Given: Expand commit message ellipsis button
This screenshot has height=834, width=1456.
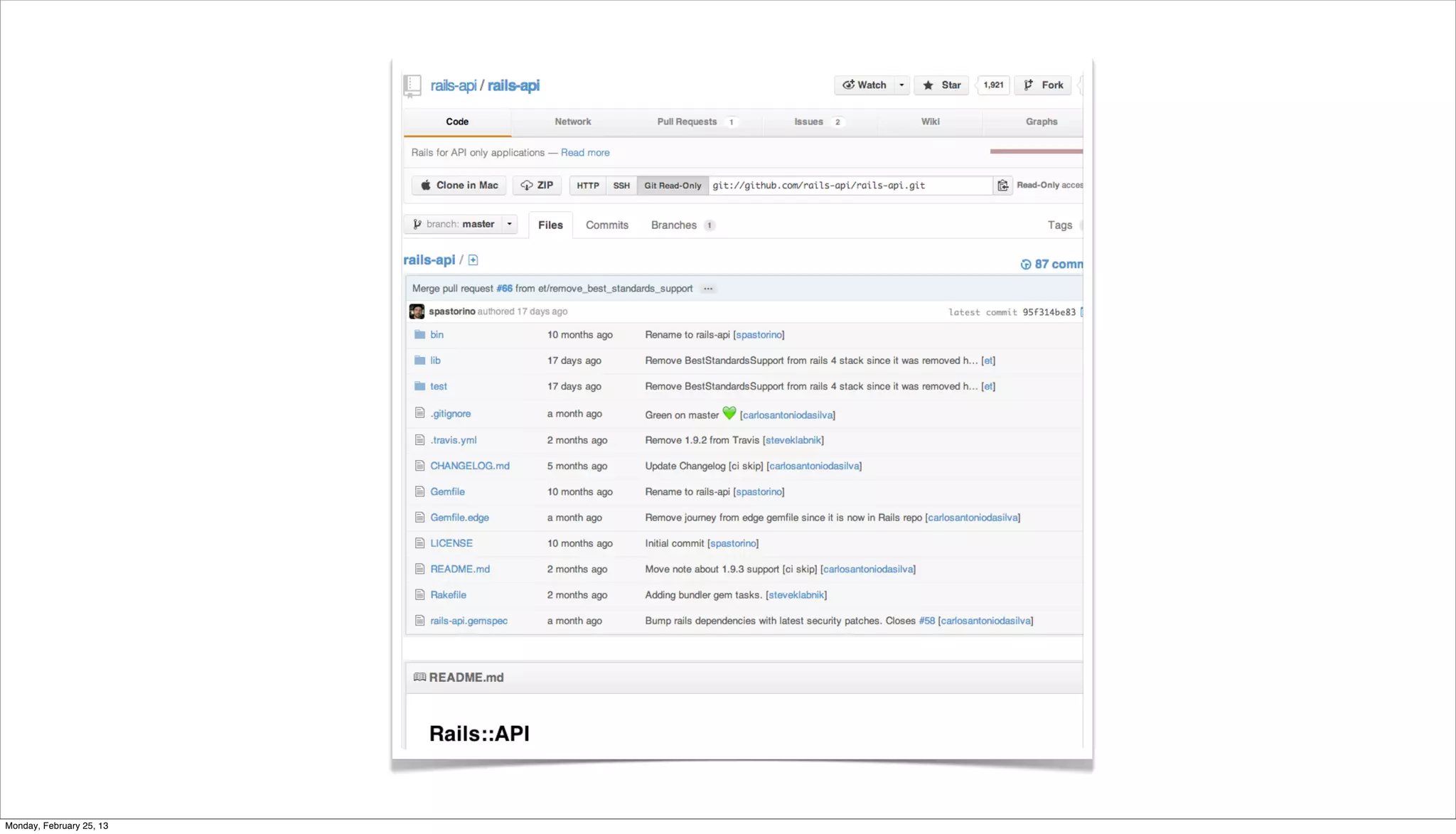Looking at the screenshot, I should pyautogui.click(x=708, y=289).
